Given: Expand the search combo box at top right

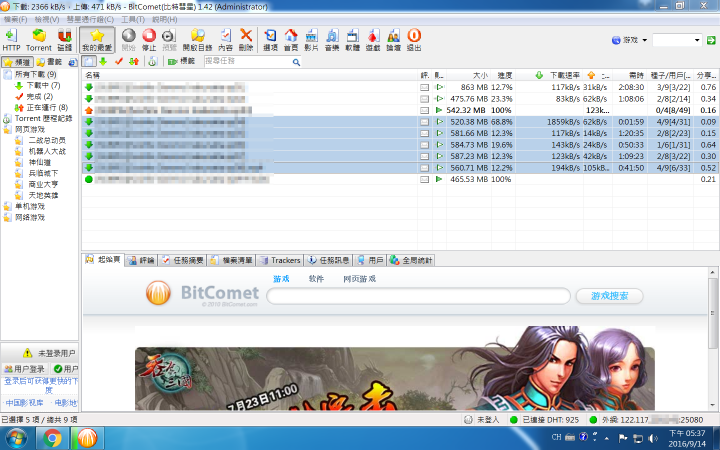Looking at the screenshot, I should click(697, 40).
